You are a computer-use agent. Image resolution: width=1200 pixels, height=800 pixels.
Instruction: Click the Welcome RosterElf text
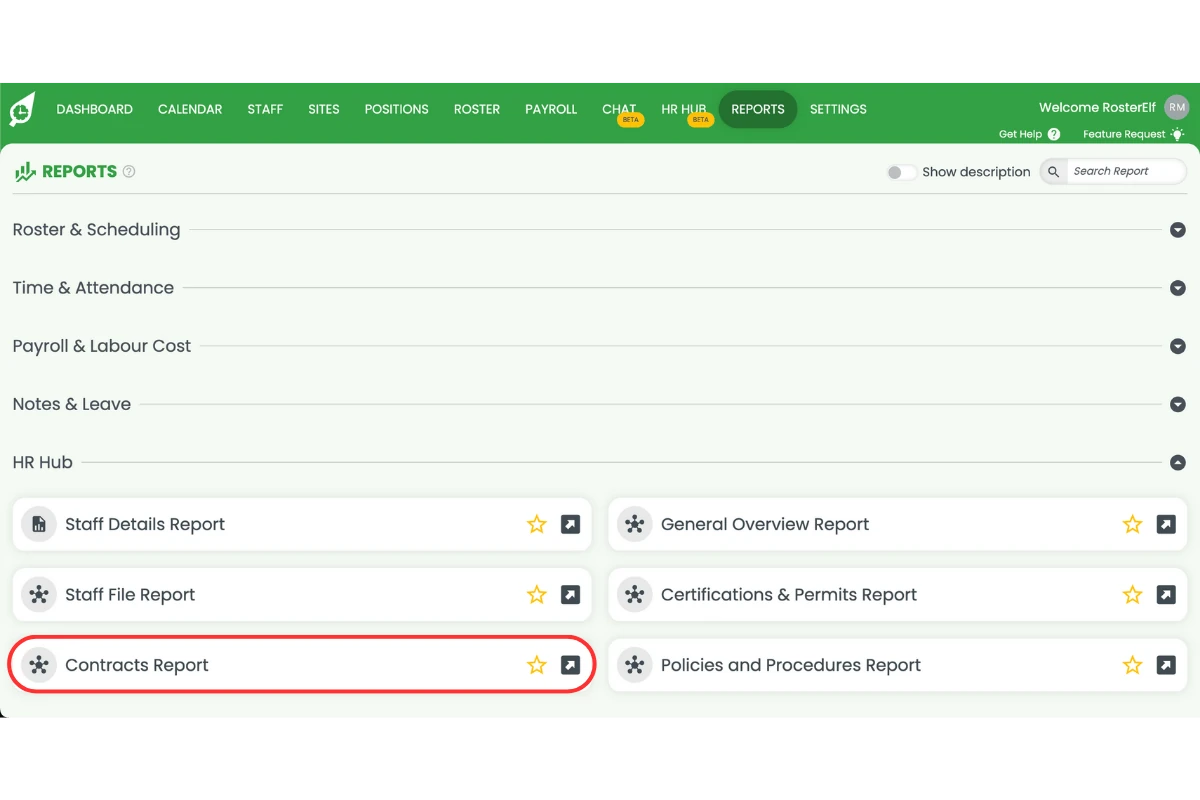click(1097, 108)
